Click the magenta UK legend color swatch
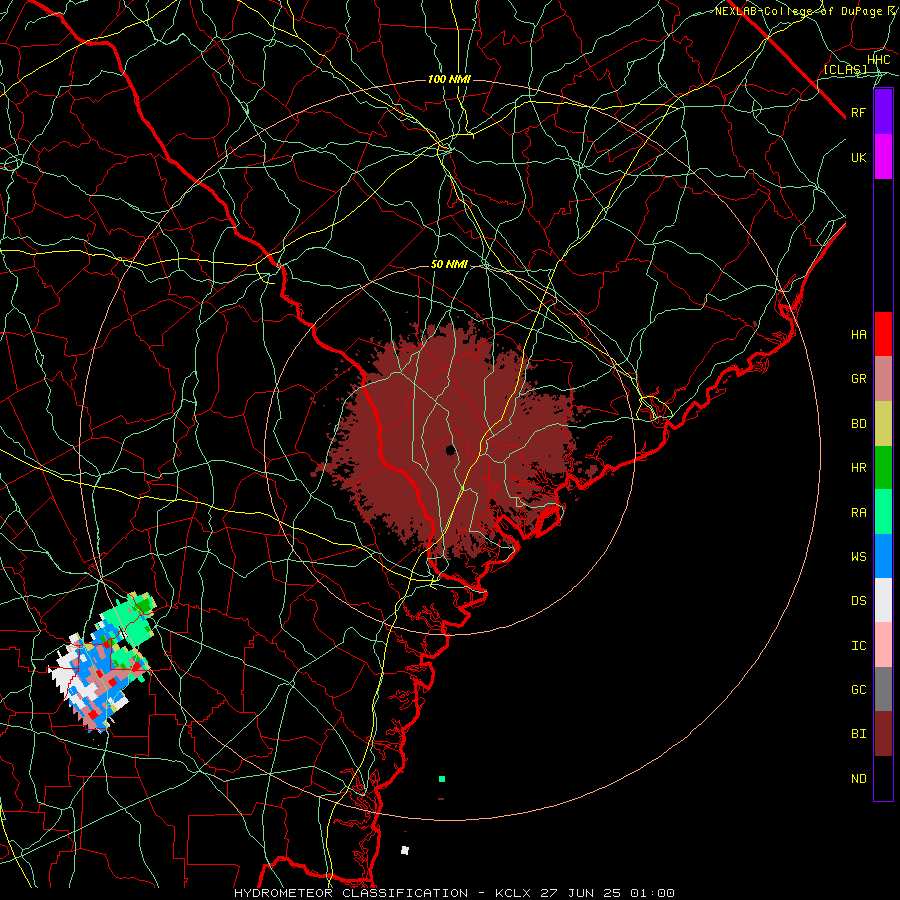900x900 pixels. (x=883, y=157)
